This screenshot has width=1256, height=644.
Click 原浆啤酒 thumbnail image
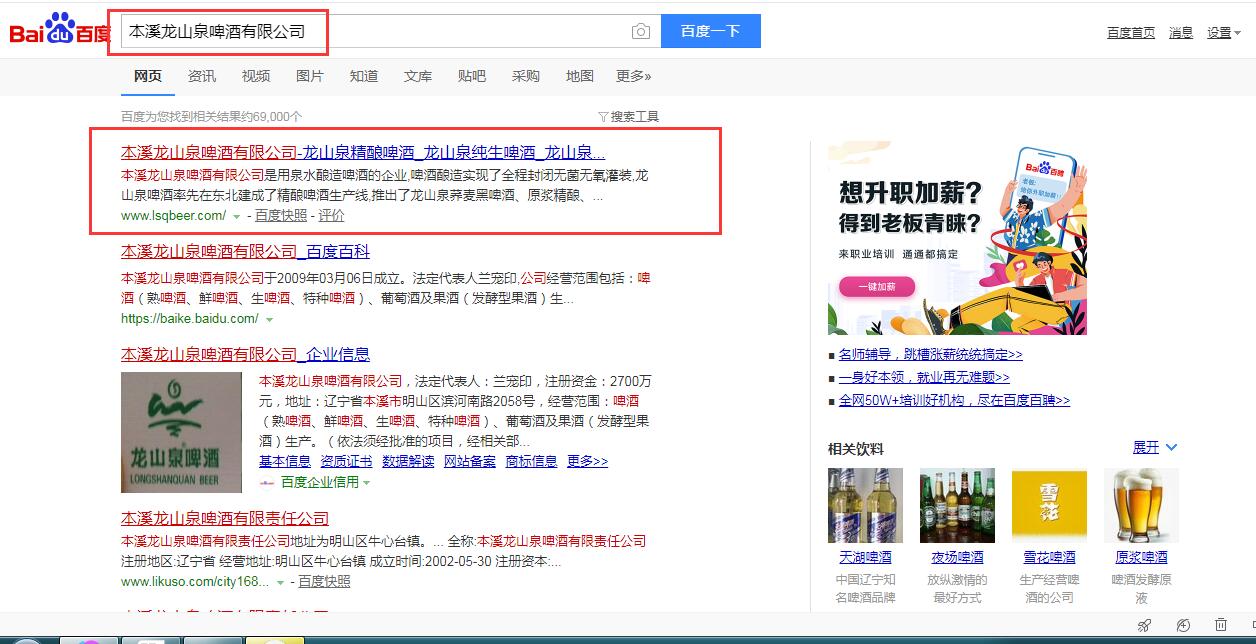(x=1141, y=505)
